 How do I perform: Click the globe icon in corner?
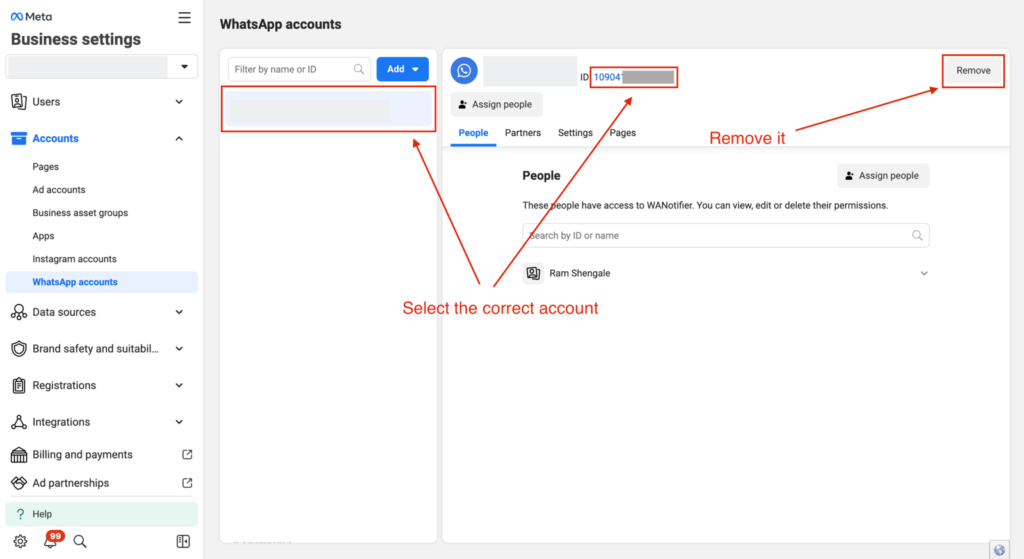pos(999,550)
